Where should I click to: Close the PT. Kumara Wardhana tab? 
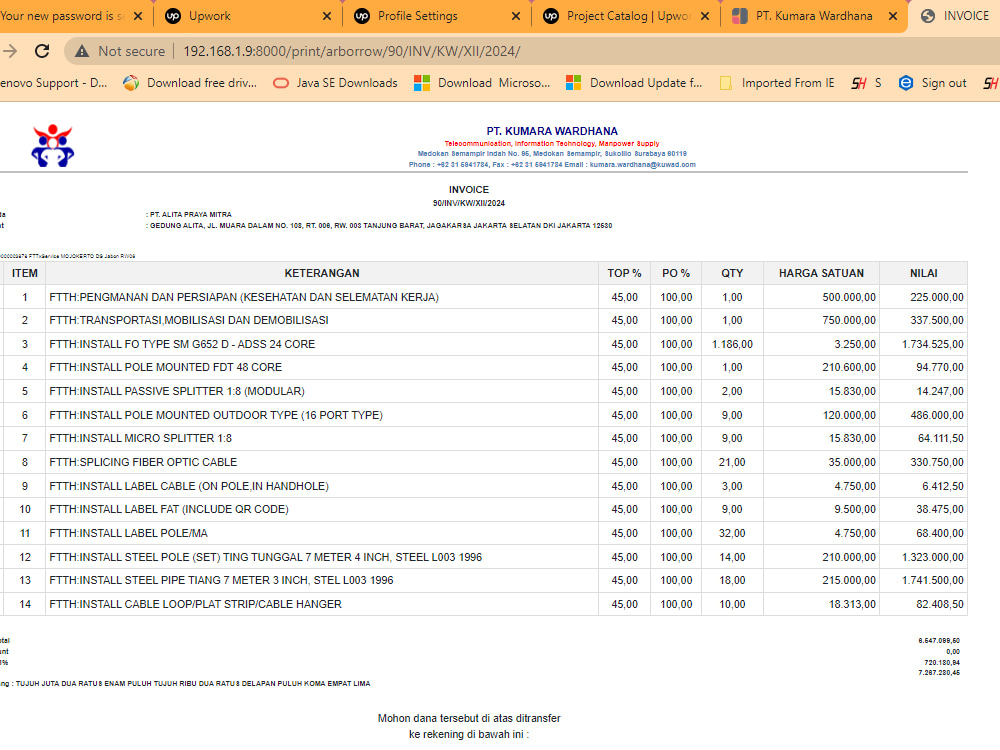pyautogui.click(x=893, y=16)
